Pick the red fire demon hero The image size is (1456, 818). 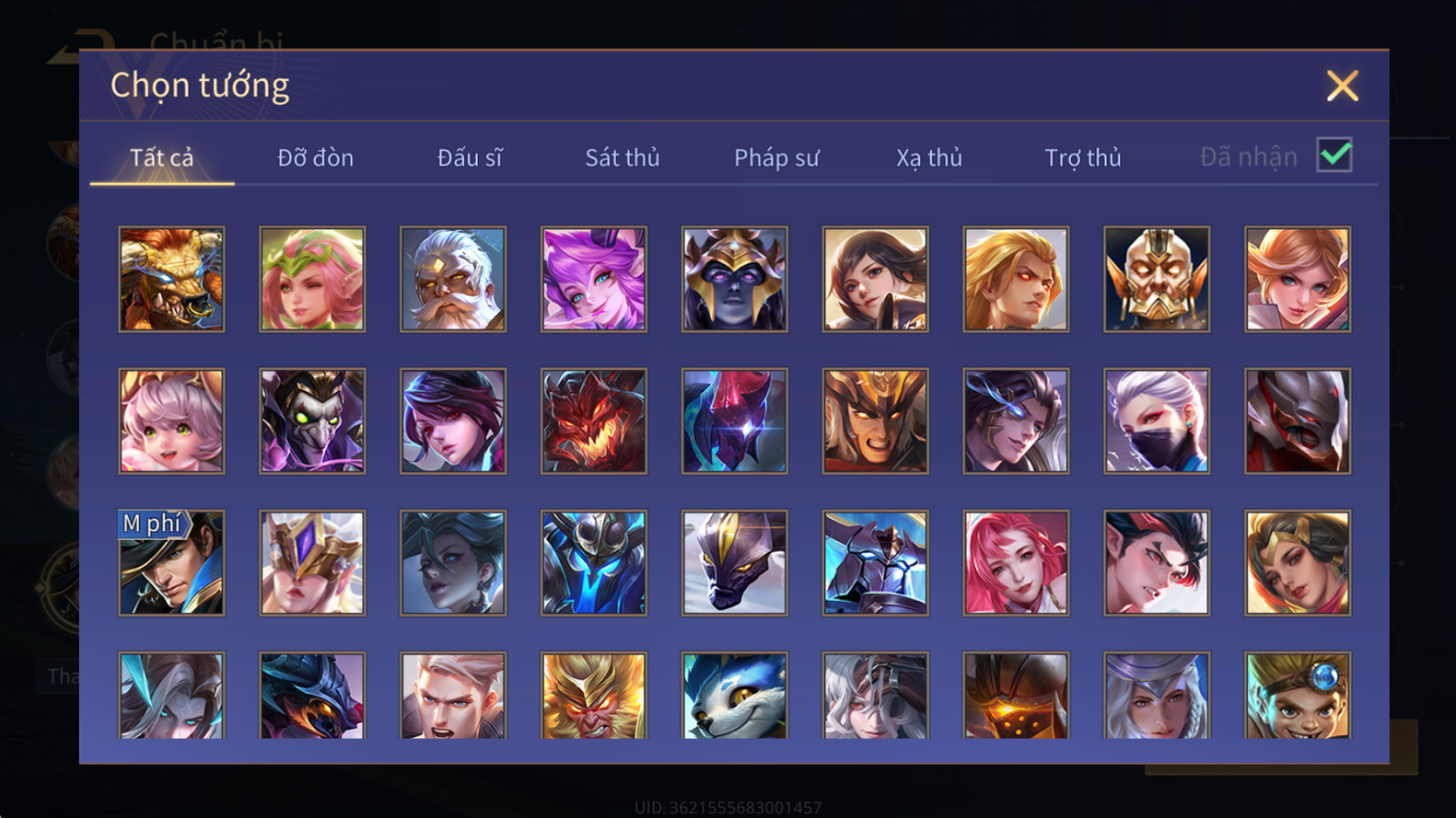593,421
